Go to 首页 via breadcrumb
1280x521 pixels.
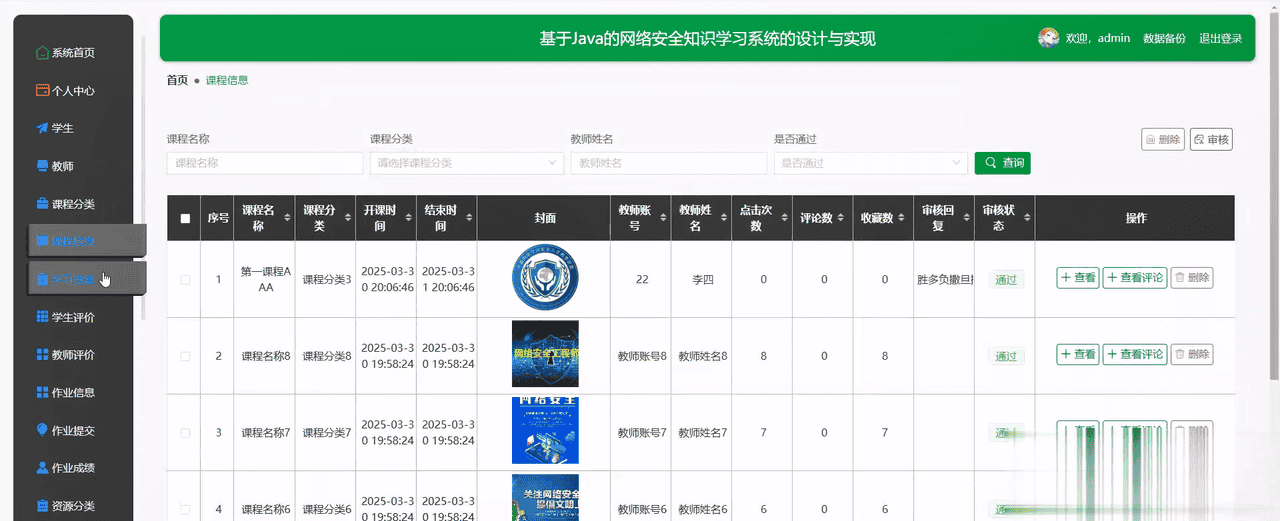point(177,80)
